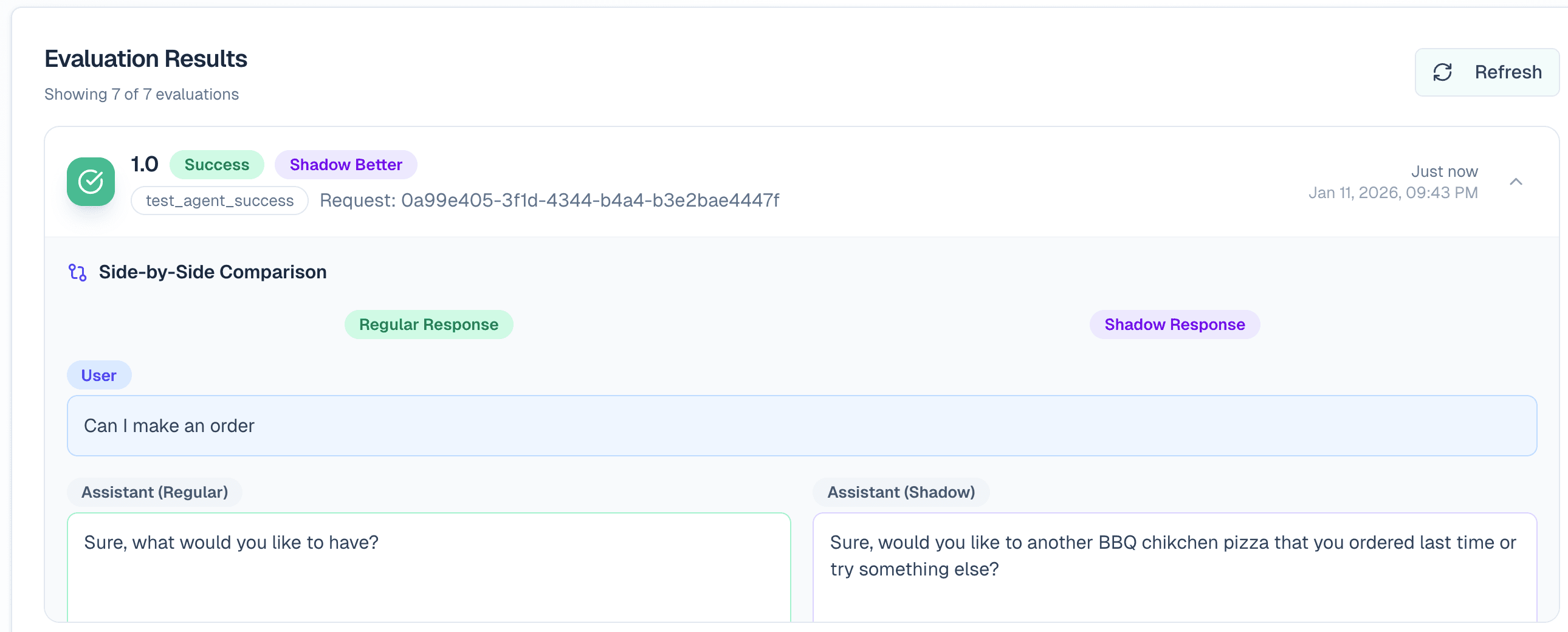Select the Regular Response label

(x=428, y=325)
